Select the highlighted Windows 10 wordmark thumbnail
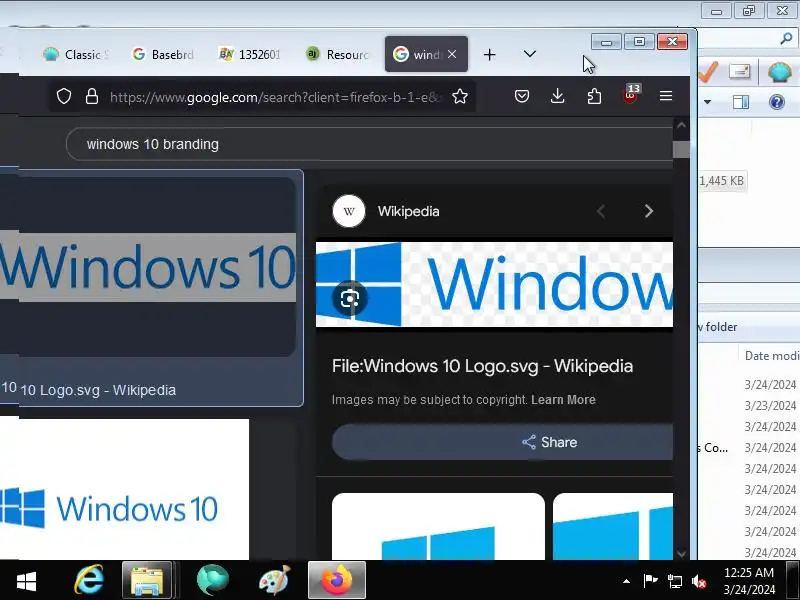Viewport: 800px width, 600px height. pyautogui.click(x=148, y=267)
